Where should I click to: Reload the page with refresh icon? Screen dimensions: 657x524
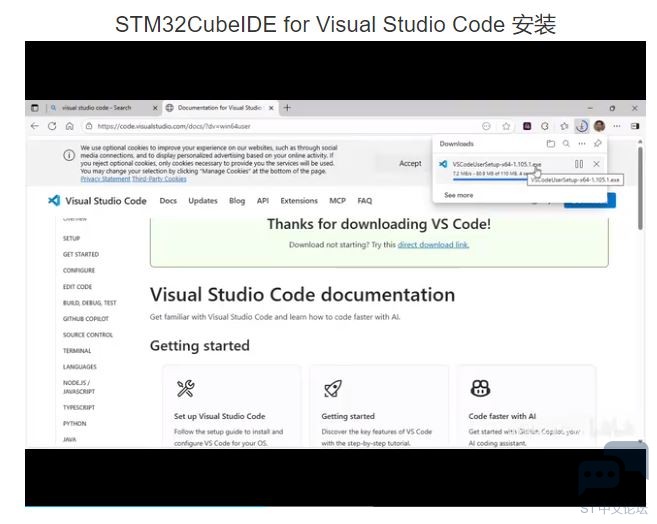coord(52,126)
